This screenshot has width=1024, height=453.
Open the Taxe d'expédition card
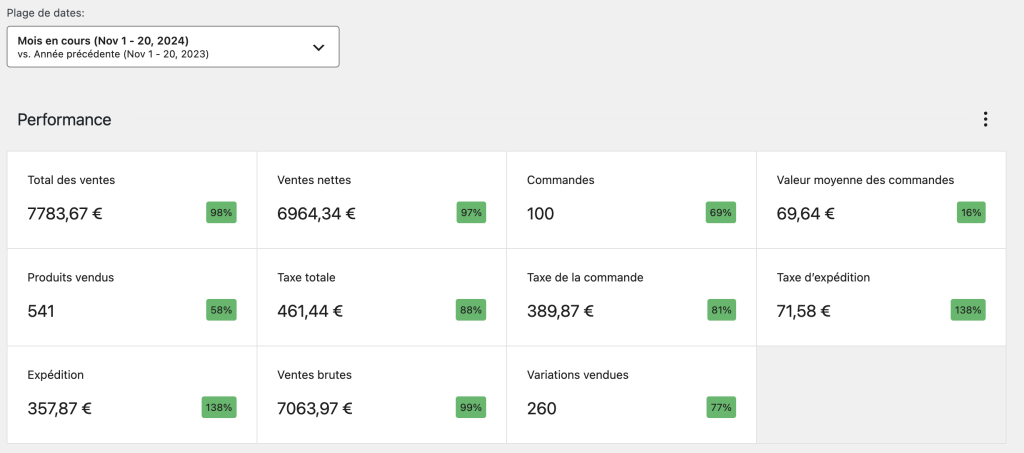pyautogui.click(x=880, y=297)
